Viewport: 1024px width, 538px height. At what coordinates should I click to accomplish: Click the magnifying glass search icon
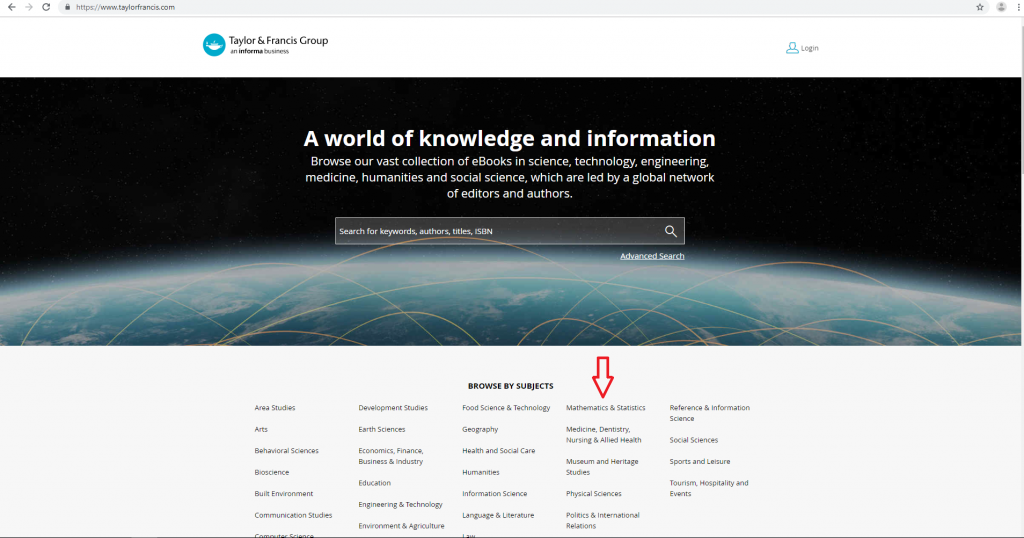(x=671, y=231)
